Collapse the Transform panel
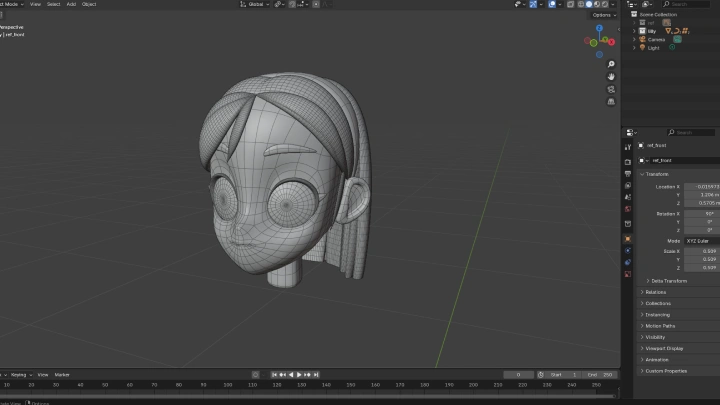 [642, 174]
